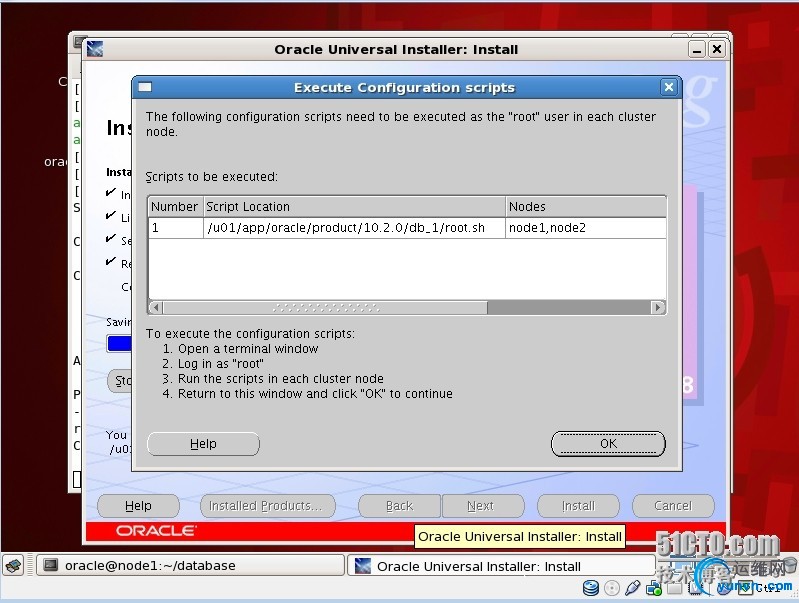Click Help button in the Installer window
This screenshot has width=799, height=603.
138,506
